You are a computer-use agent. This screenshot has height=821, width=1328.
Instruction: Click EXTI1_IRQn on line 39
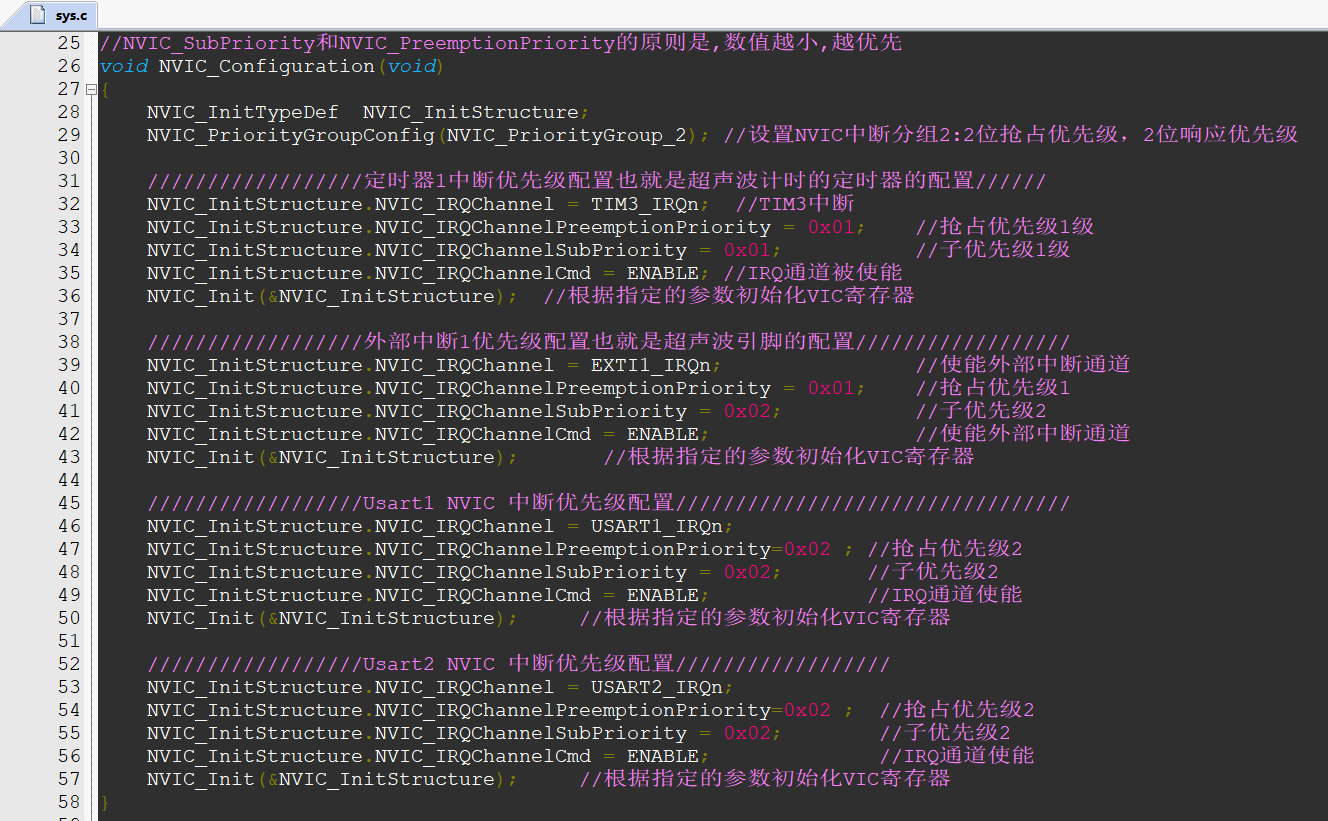pos(651,365)
